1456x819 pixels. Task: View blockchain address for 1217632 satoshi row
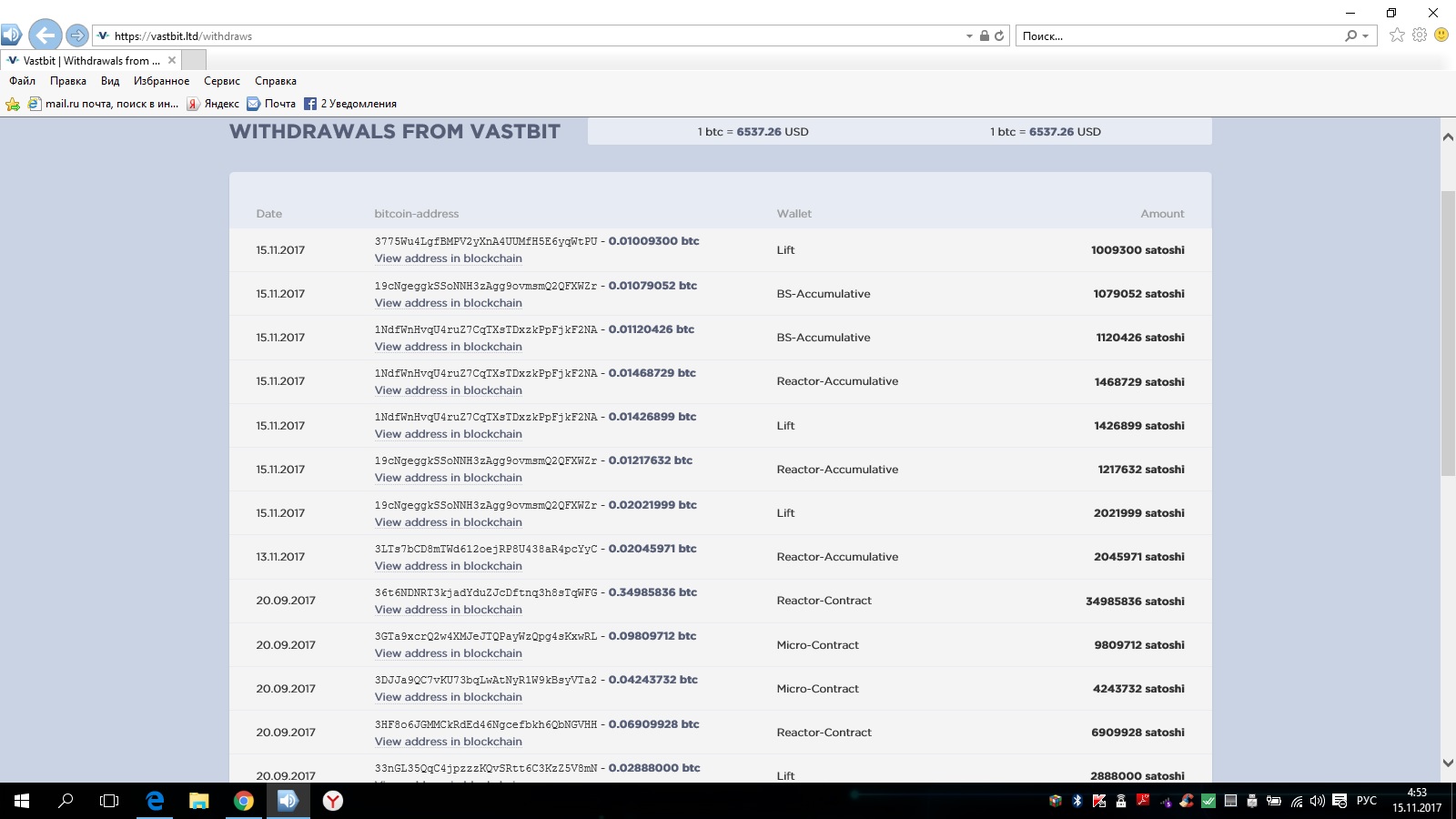(x=449, y=478)
